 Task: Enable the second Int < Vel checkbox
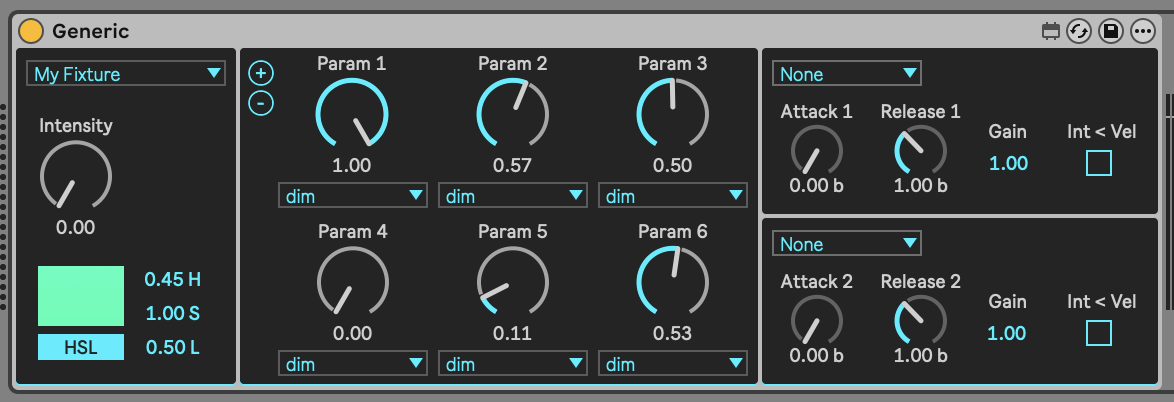pyautogui.click(x=1099, y=333)
